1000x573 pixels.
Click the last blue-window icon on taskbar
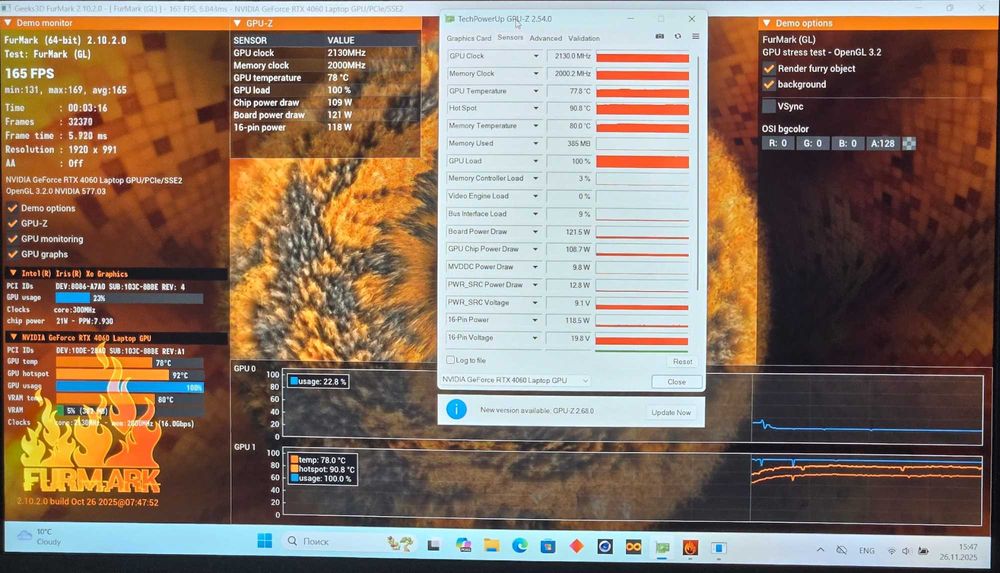point(719,548)
